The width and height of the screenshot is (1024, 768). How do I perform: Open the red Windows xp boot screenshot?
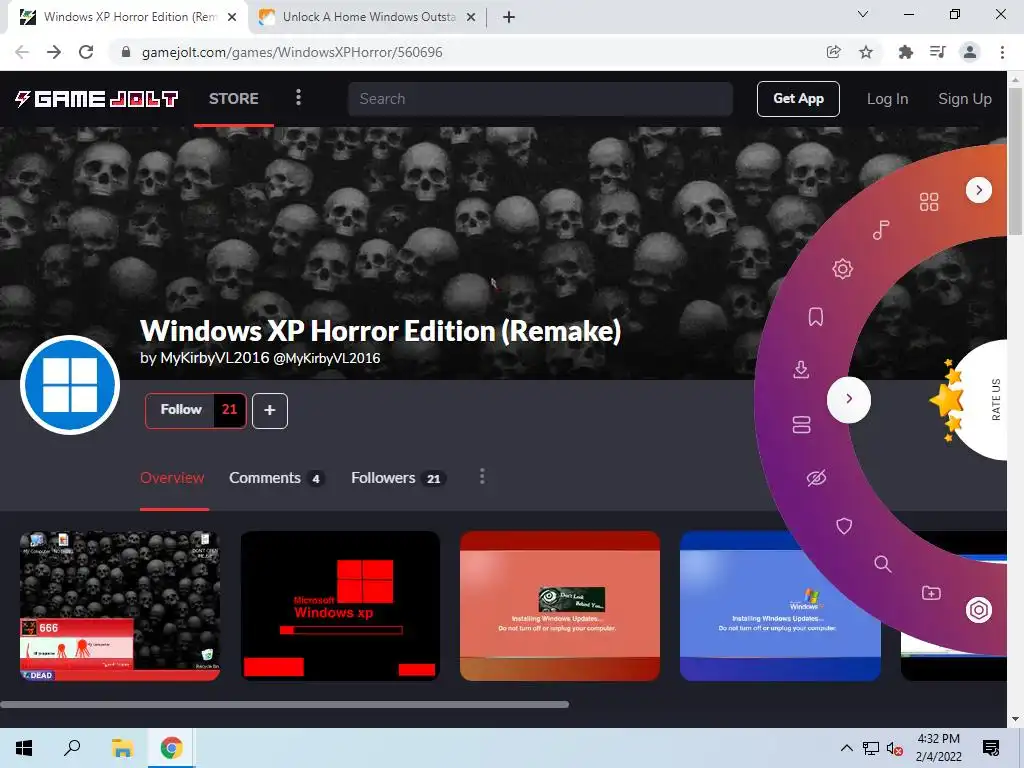[340, 606]
